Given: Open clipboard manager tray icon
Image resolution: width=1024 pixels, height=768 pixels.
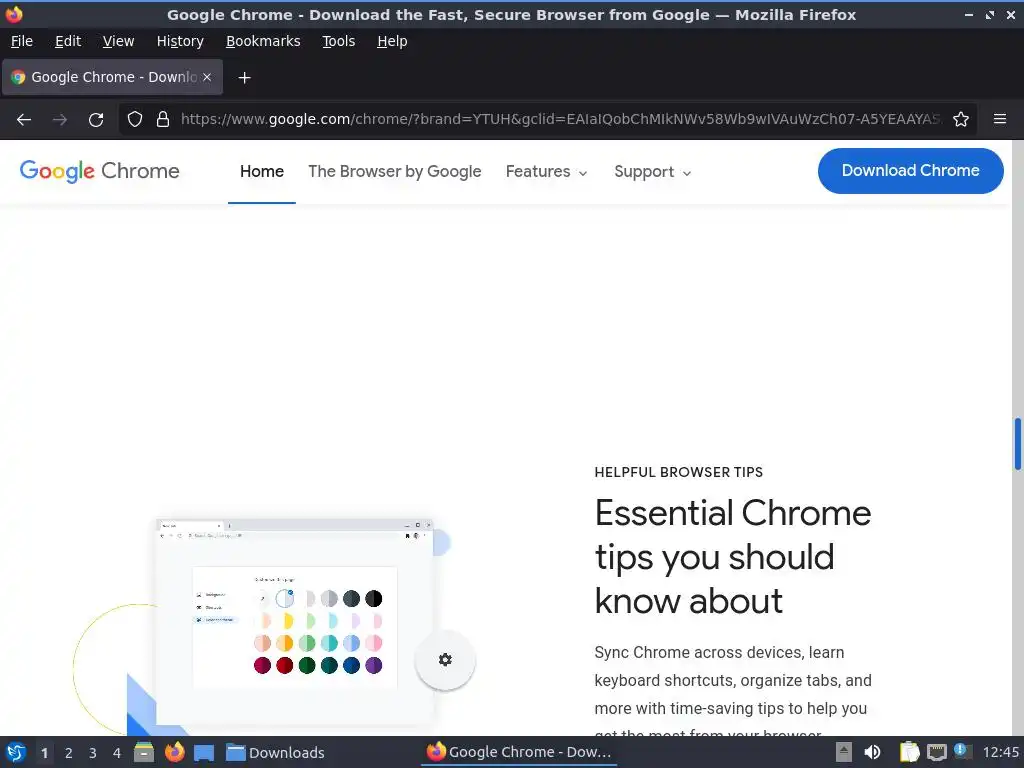Looking at the screenshot, I should click(909, 752).
